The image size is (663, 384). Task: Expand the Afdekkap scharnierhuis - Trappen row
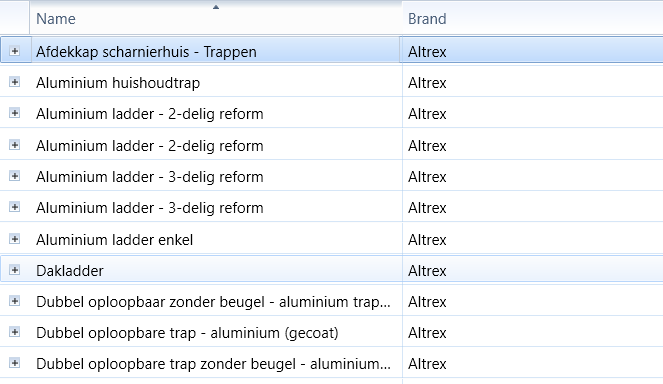pos(14,51)
